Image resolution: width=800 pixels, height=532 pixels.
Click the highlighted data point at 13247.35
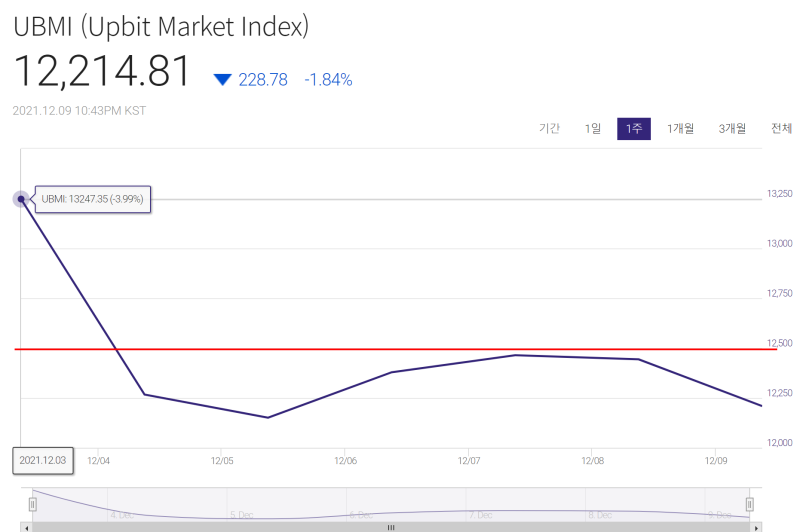pyautogui.click(x=21, y=199)
